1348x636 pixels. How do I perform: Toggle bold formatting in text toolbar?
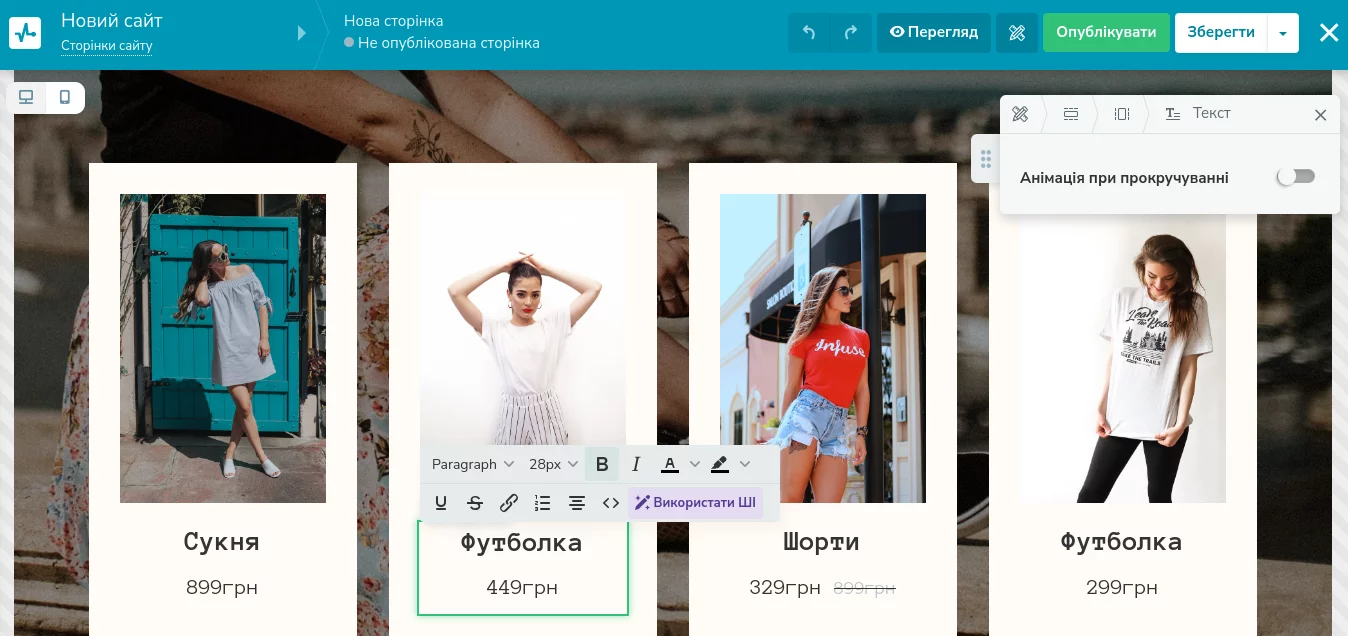tap(602, 464)
